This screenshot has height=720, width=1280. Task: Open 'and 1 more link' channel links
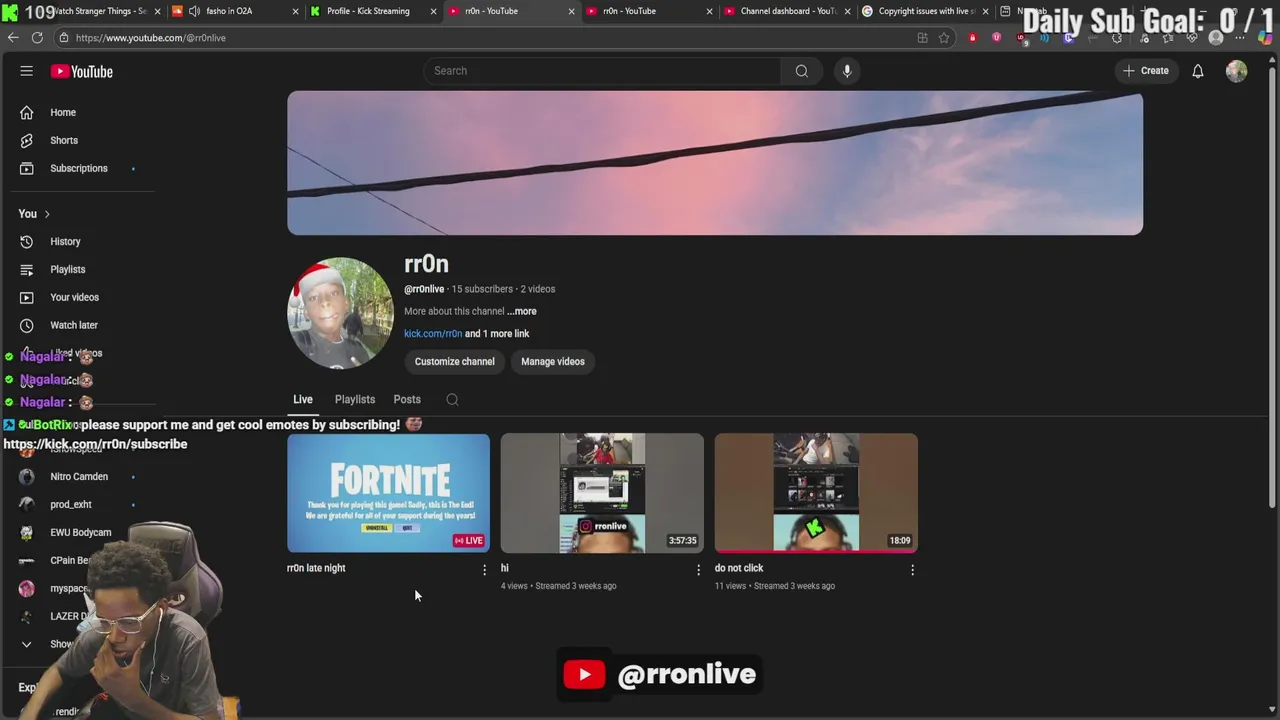(x=497, y=334)
